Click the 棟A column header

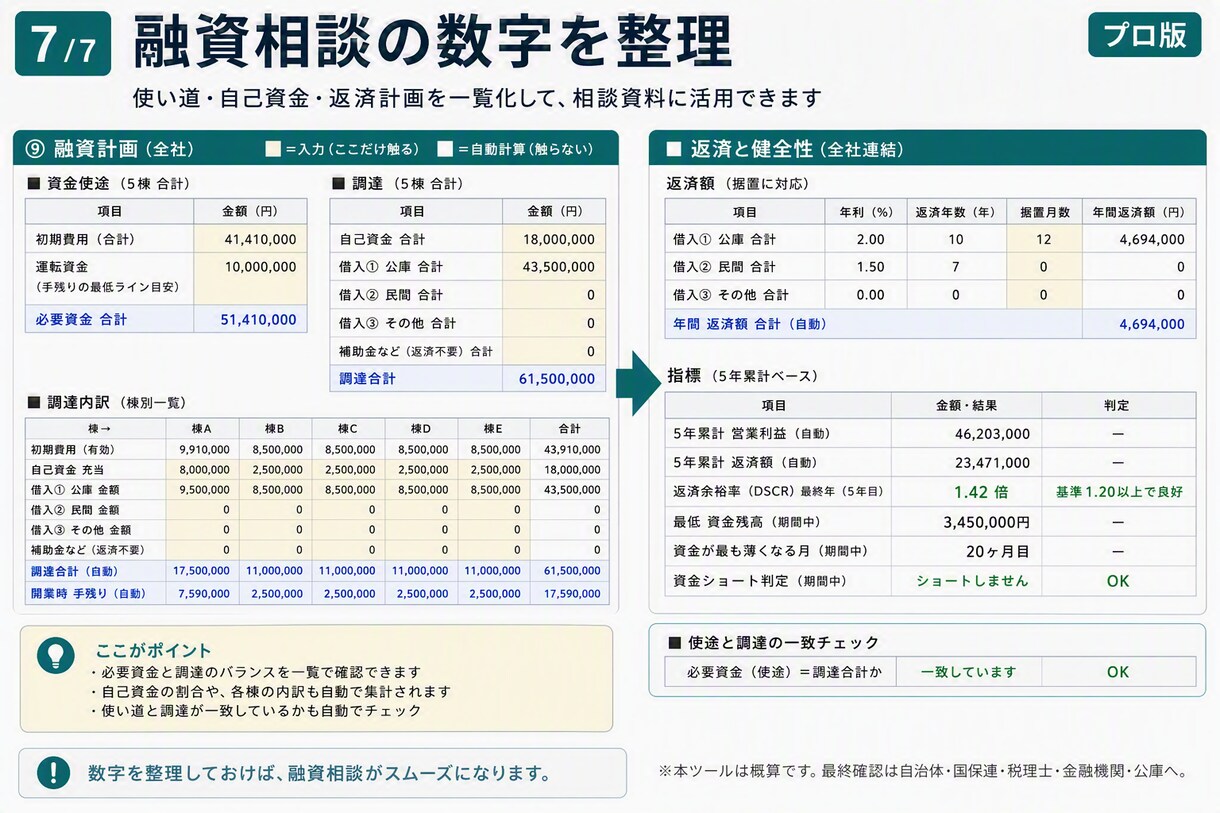coord(202,429)
